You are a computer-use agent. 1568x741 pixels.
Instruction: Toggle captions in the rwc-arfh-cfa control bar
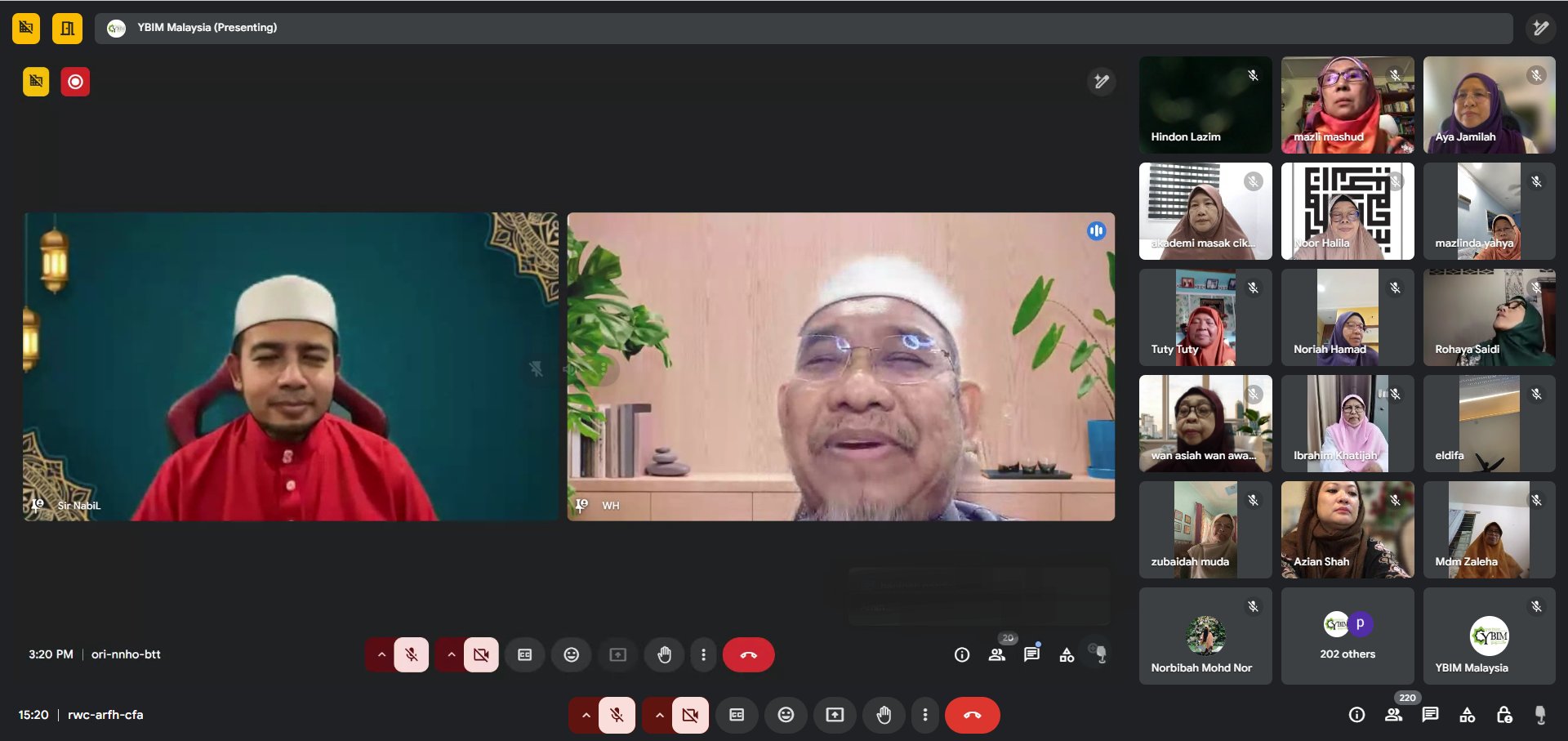[x=737, y=715]
